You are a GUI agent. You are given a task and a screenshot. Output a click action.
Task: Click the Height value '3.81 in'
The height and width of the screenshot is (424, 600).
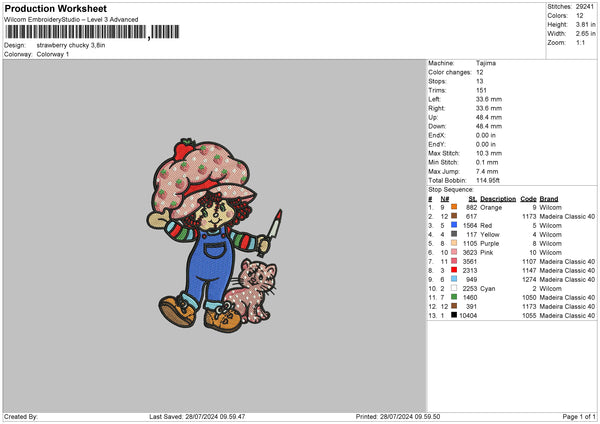click(585, 24)
